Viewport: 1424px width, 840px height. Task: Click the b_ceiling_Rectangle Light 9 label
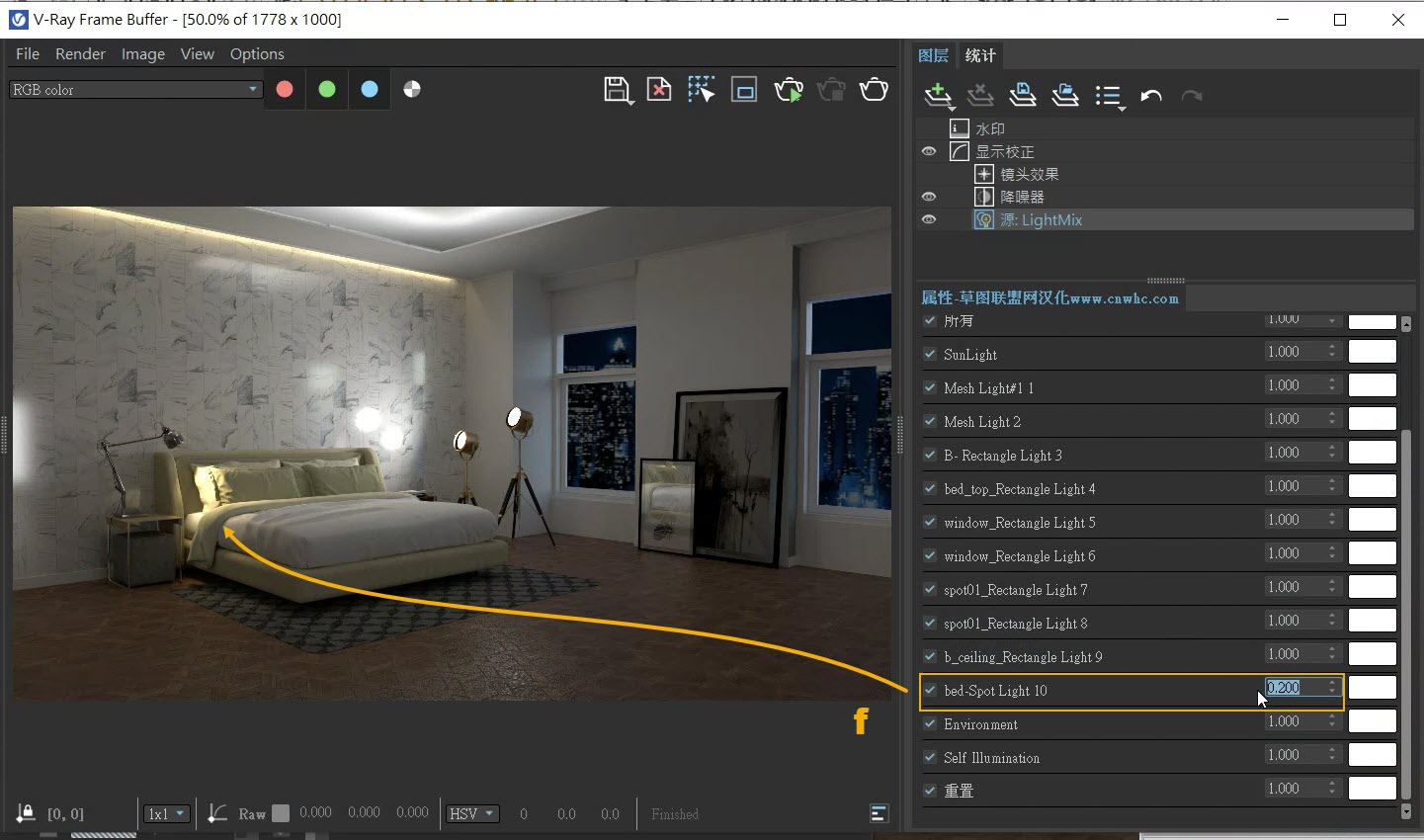(x=1023, y=656)
